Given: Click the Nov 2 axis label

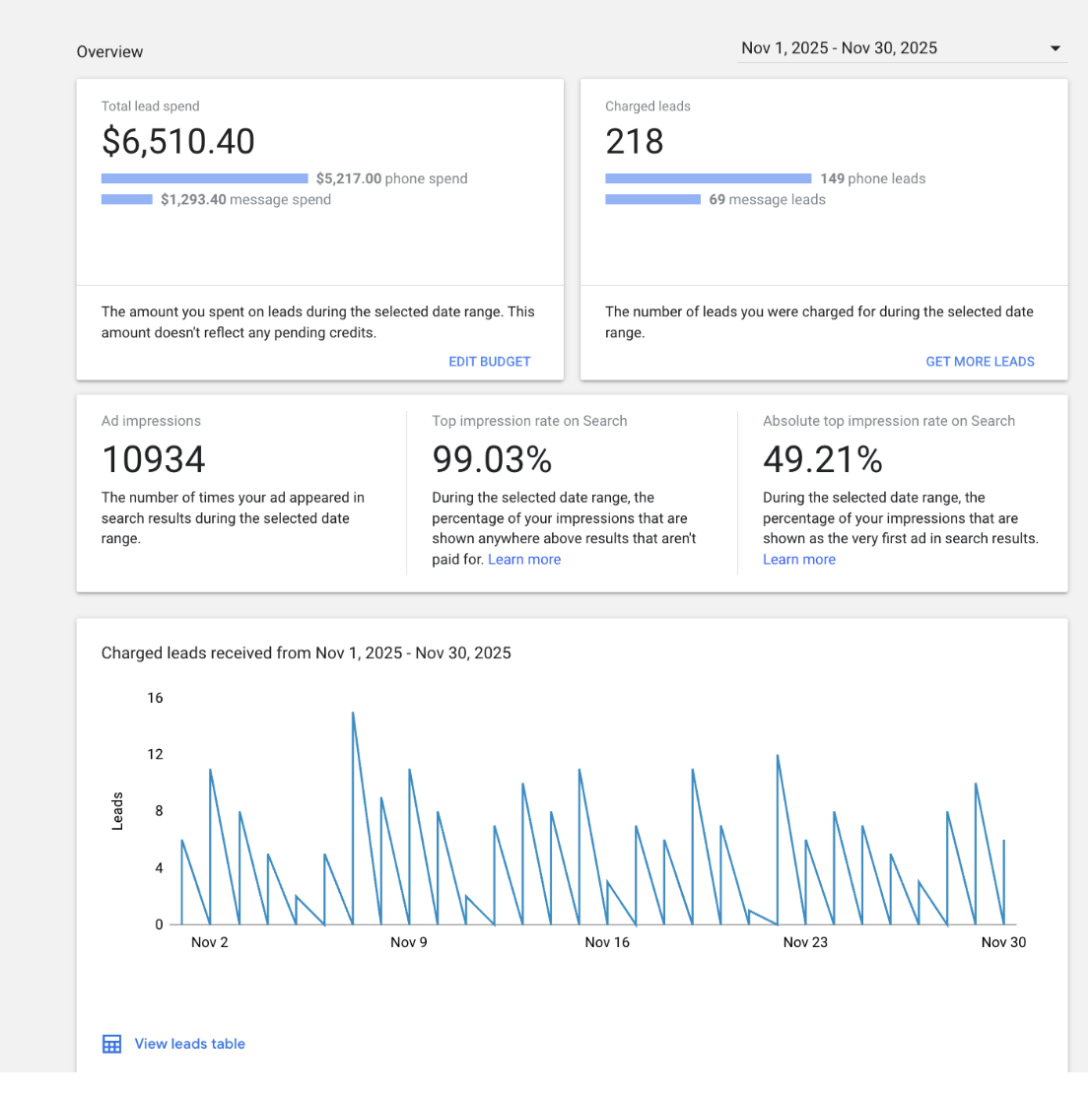Looking at the screenshot, I should click(209, 942).
